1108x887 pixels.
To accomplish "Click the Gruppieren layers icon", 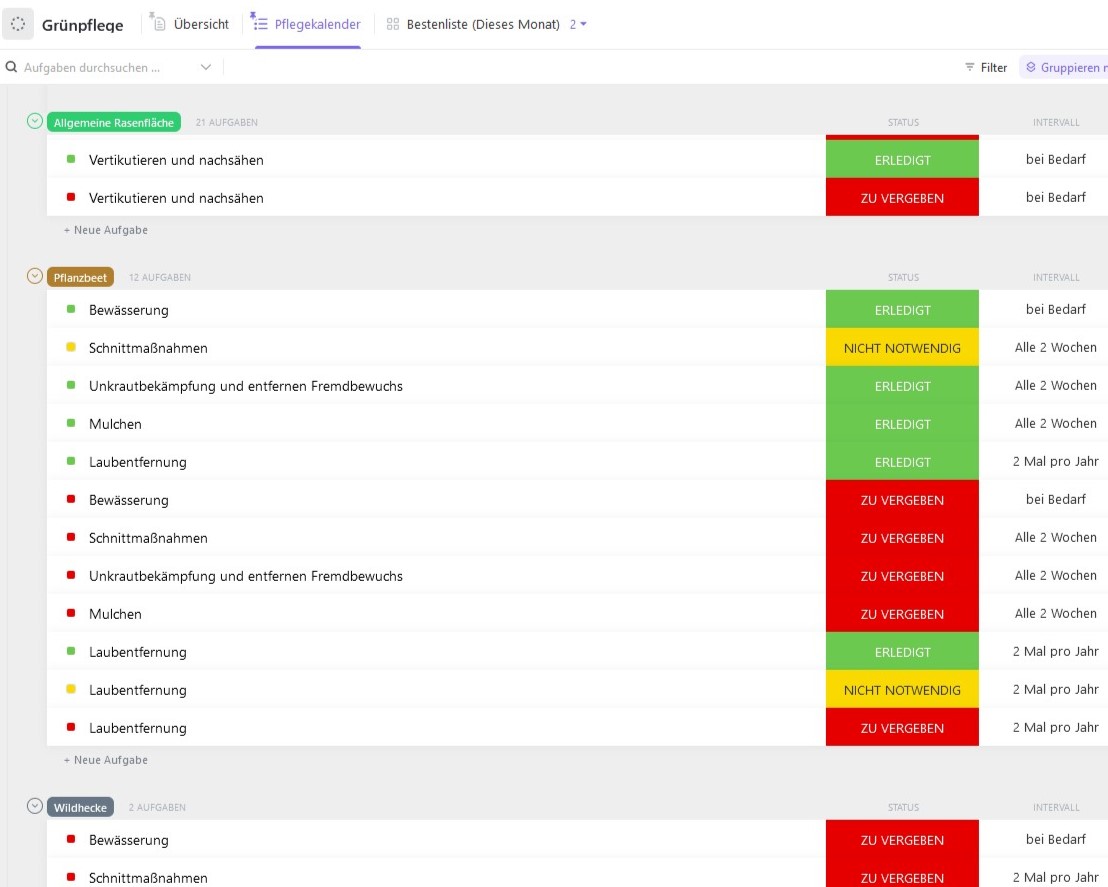I will 1031,68.
